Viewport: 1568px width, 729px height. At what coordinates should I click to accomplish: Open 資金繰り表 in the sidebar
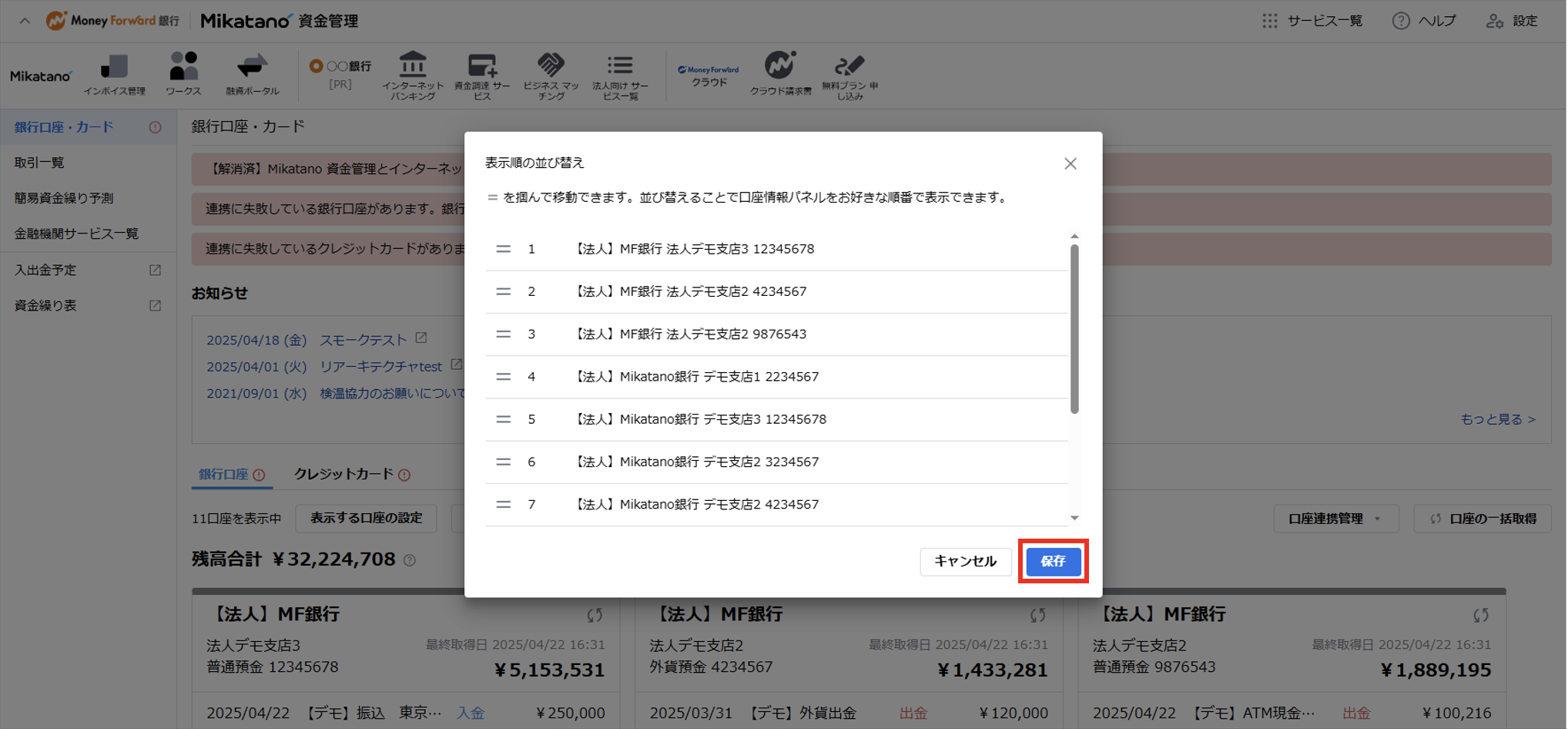(88, 306)
